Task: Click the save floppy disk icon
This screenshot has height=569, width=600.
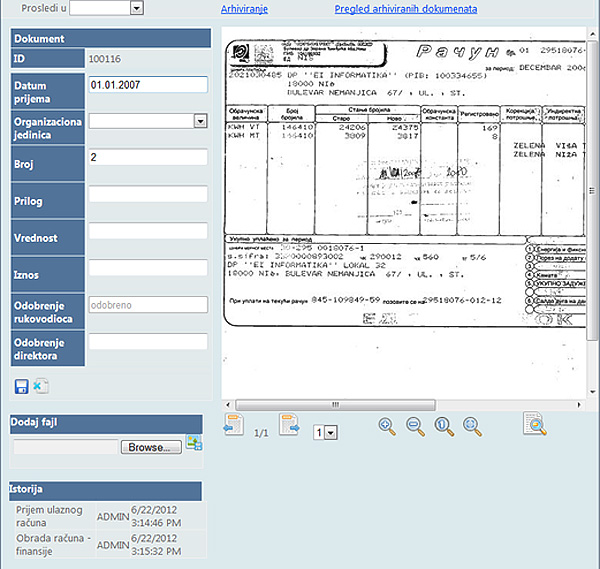Action: coord(21,386)
